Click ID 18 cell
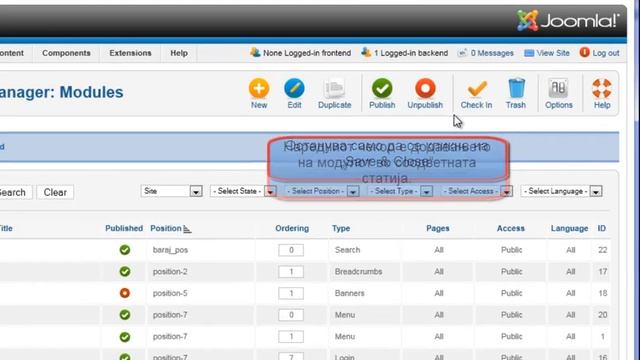Image resolution: width=640 pixels, height=360 pixels. tap(602, 293)
